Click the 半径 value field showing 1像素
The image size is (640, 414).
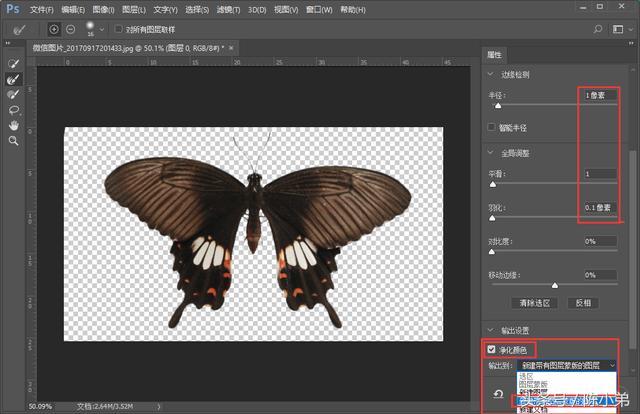click(x=600, y=95)
